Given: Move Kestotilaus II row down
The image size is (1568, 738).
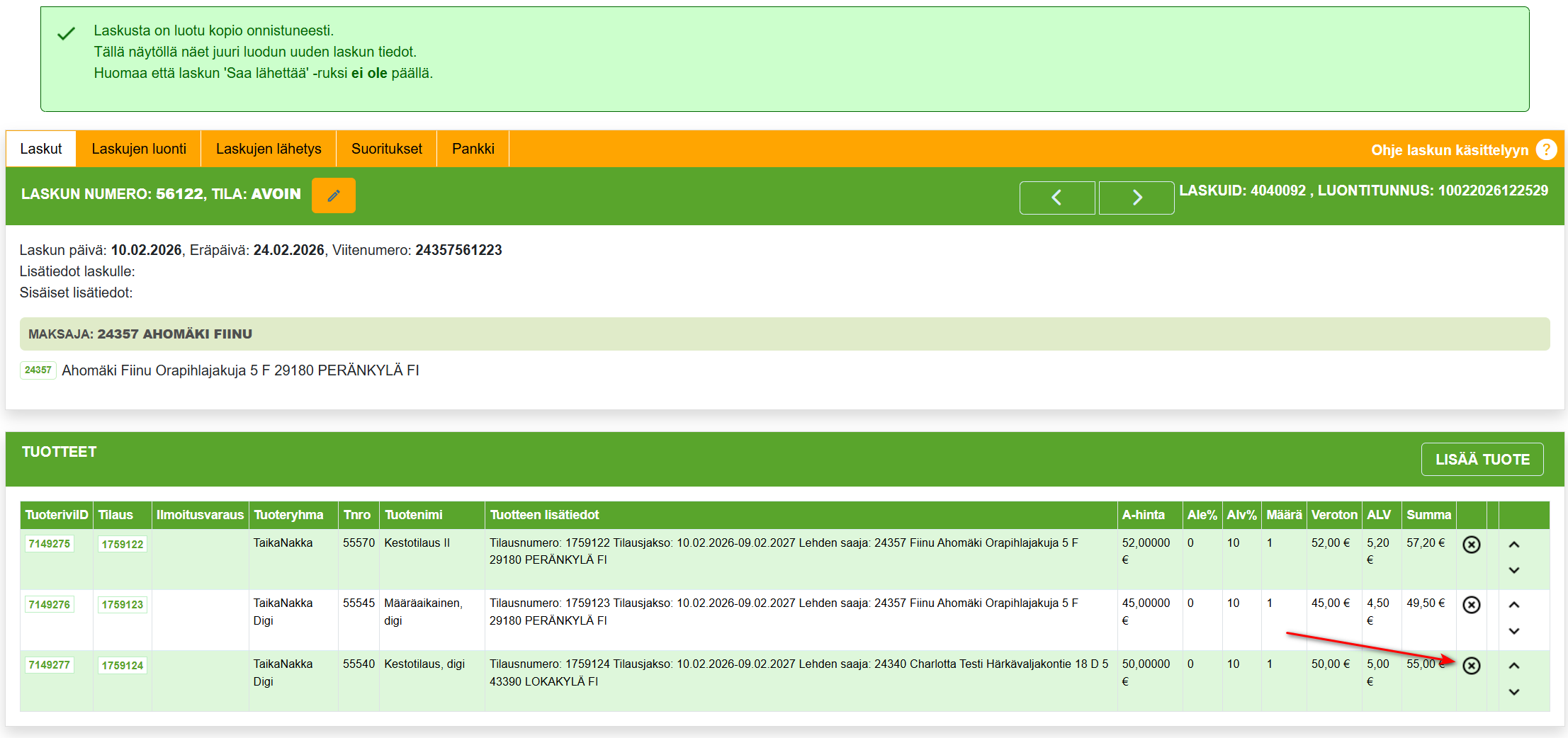Looking at the screenshot, I should point(1514,570).
